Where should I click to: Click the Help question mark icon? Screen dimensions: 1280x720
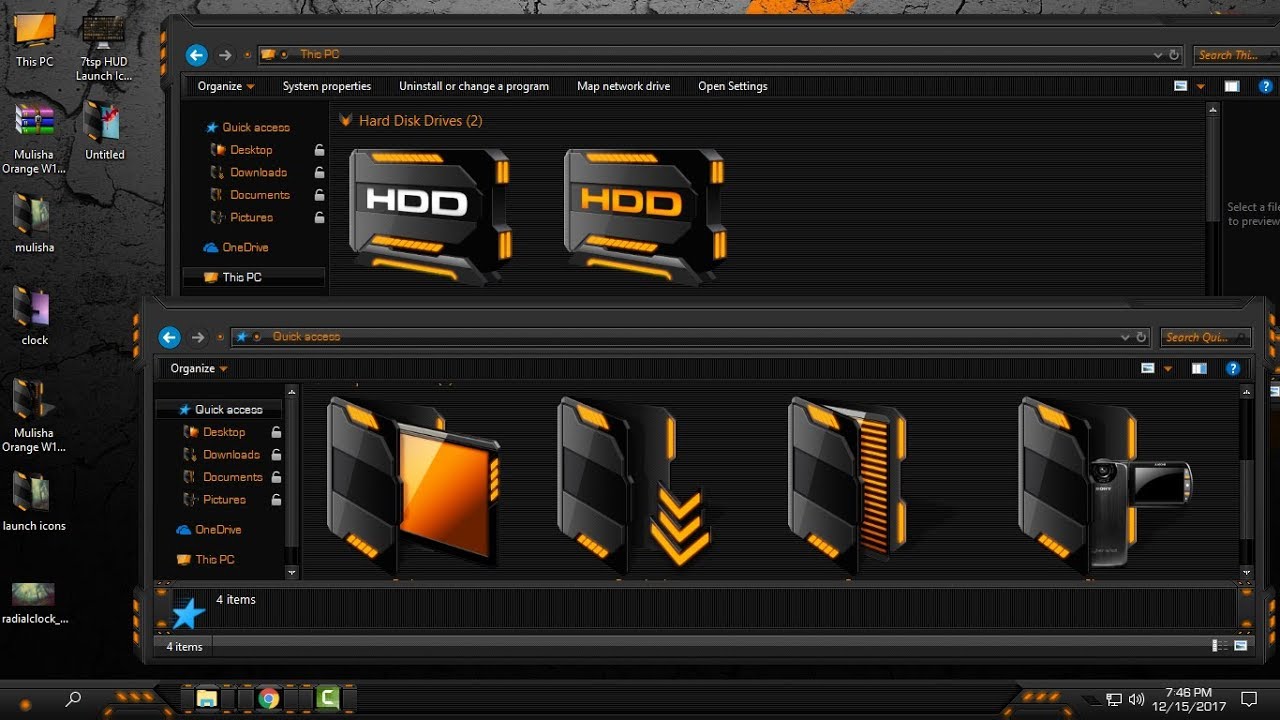point(1233,368)
